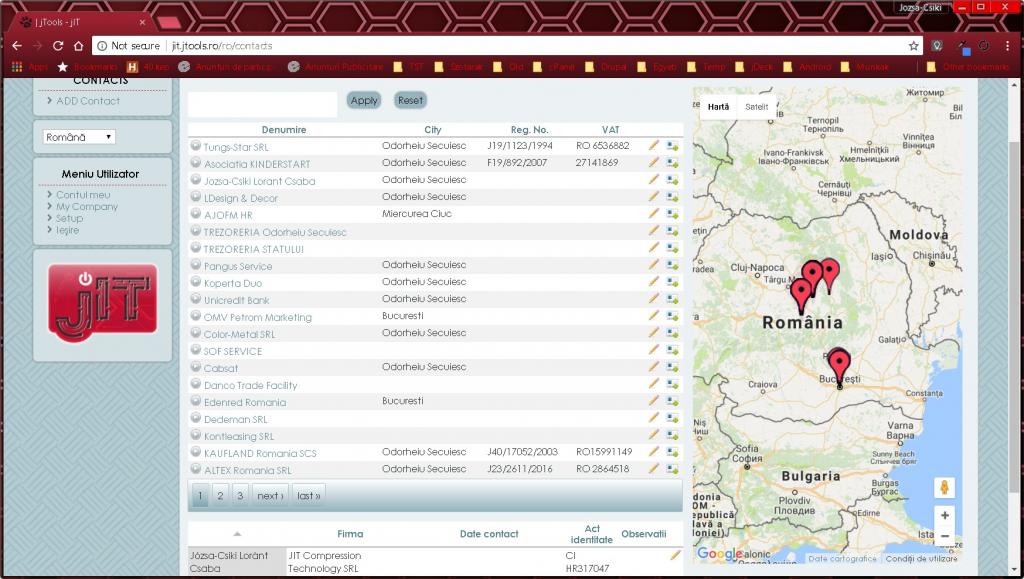Bookmark this page with the star icon
Screen dimensions: 1024x579
pos(913,46)
